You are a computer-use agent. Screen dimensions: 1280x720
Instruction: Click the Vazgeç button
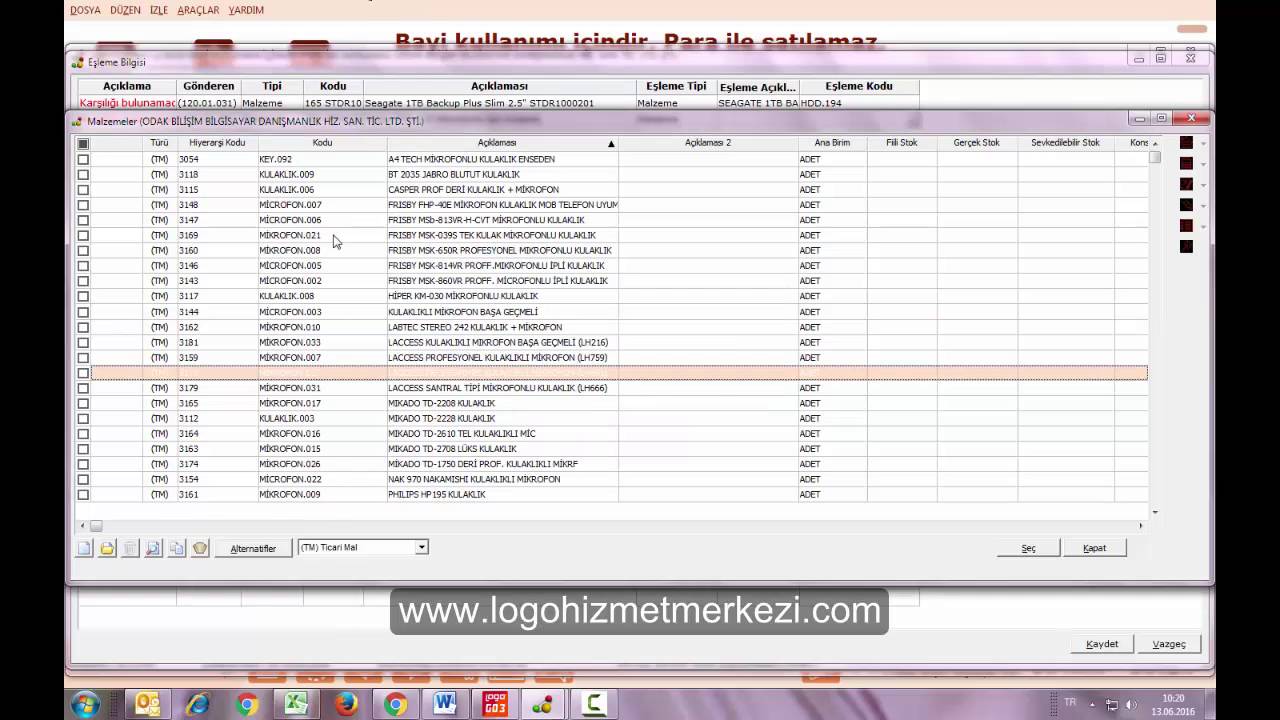(x=1169, y=644)
